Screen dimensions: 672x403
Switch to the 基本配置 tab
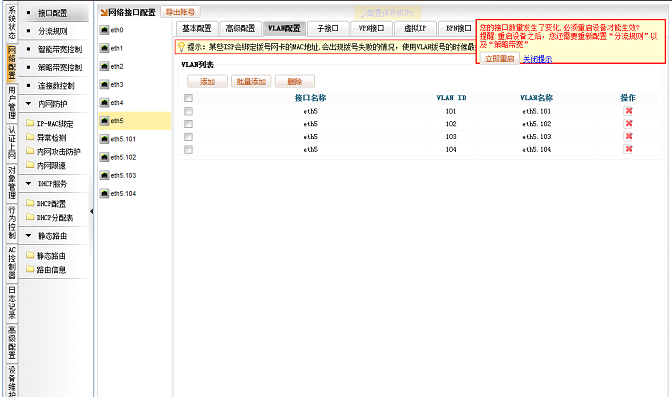[x=203, y=28]
